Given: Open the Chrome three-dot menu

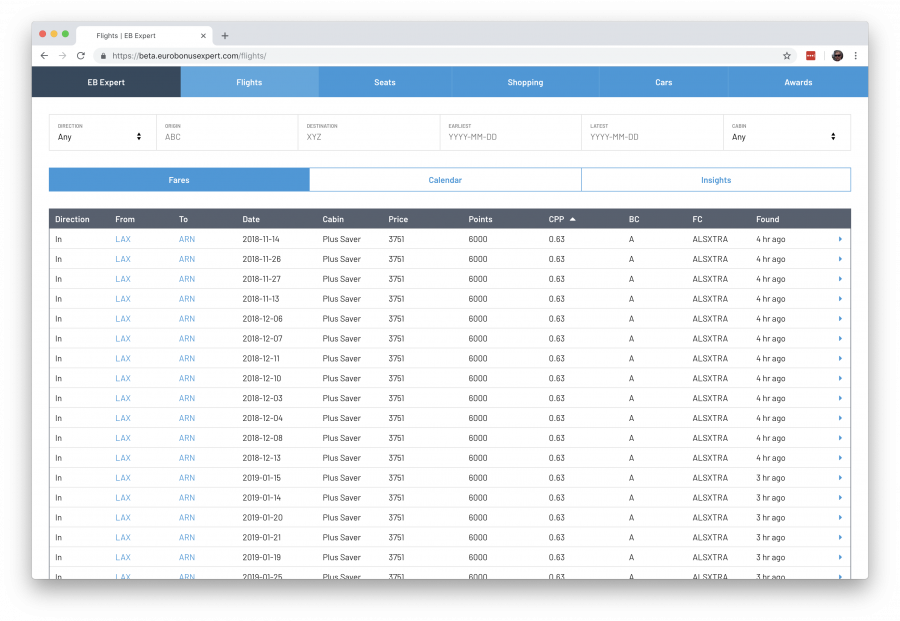Looking at the screenshot, I should tap(856, 56).
